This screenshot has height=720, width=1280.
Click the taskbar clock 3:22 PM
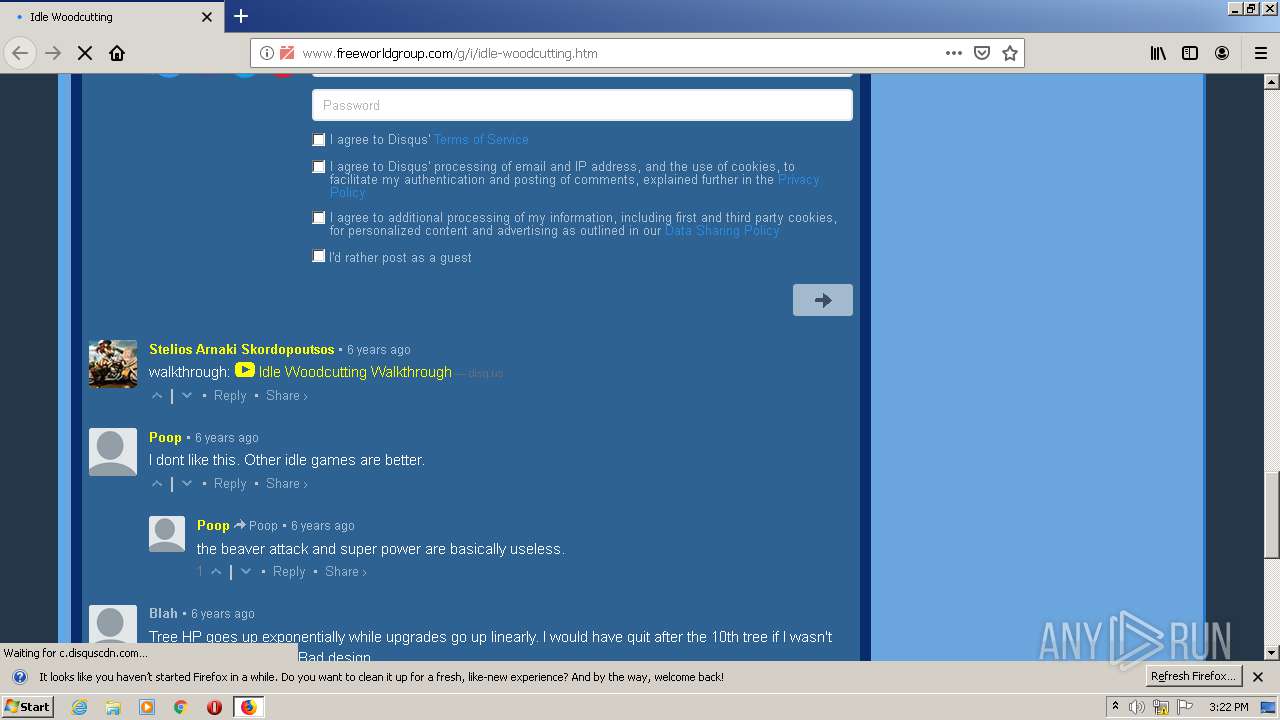1228,707
